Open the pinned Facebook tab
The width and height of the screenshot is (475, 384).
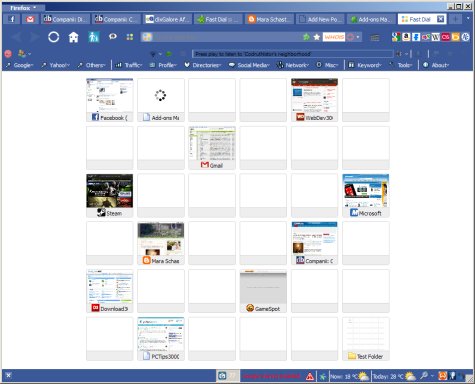click(12, 19)
